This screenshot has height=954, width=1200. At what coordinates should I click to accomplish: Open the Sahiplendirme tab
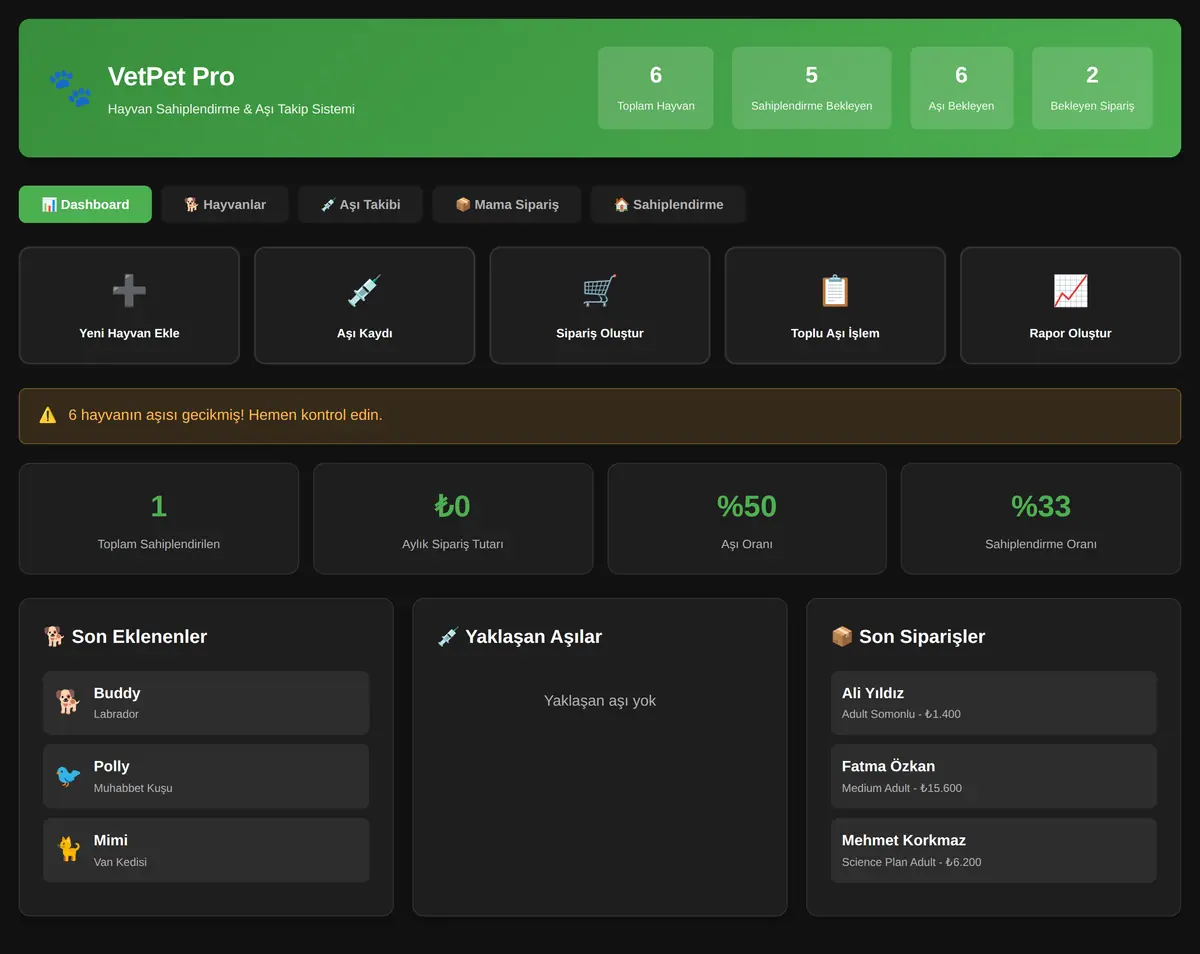pos(668,204)
